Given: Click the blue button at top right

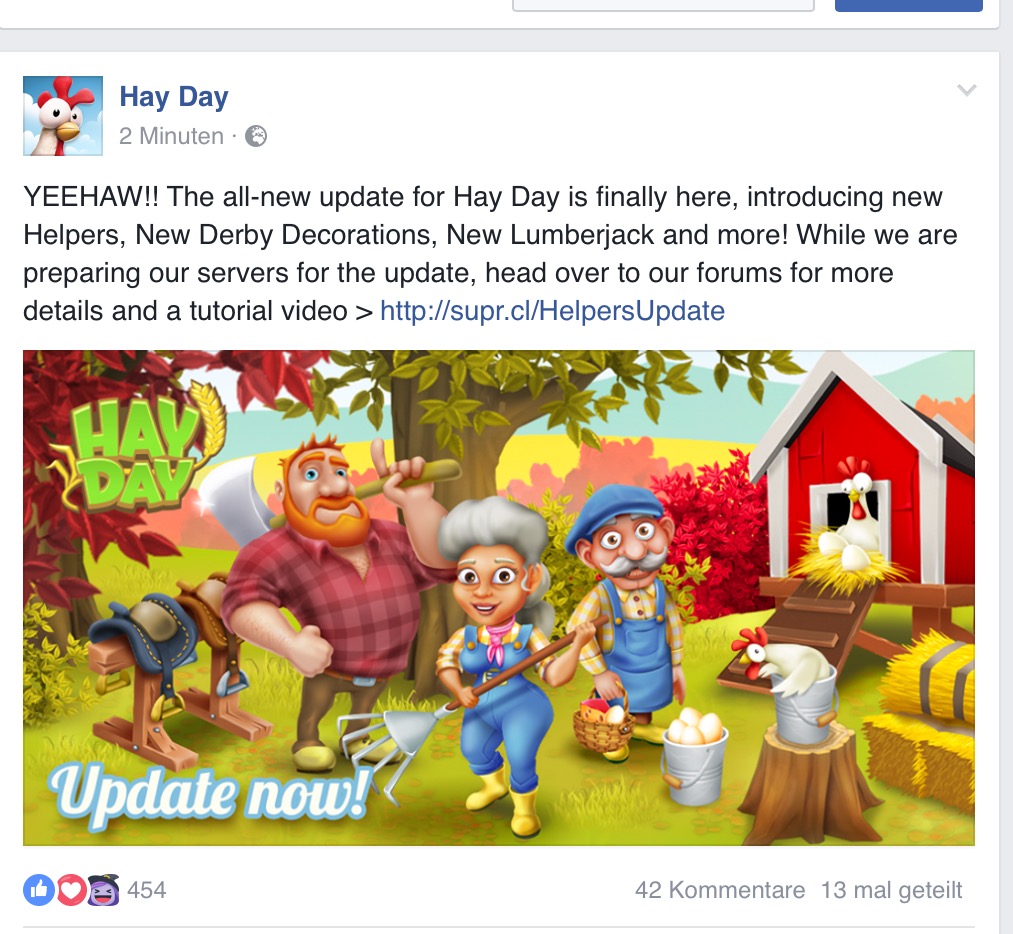Looking at the screenshot, I should click(x=908, y=5).
